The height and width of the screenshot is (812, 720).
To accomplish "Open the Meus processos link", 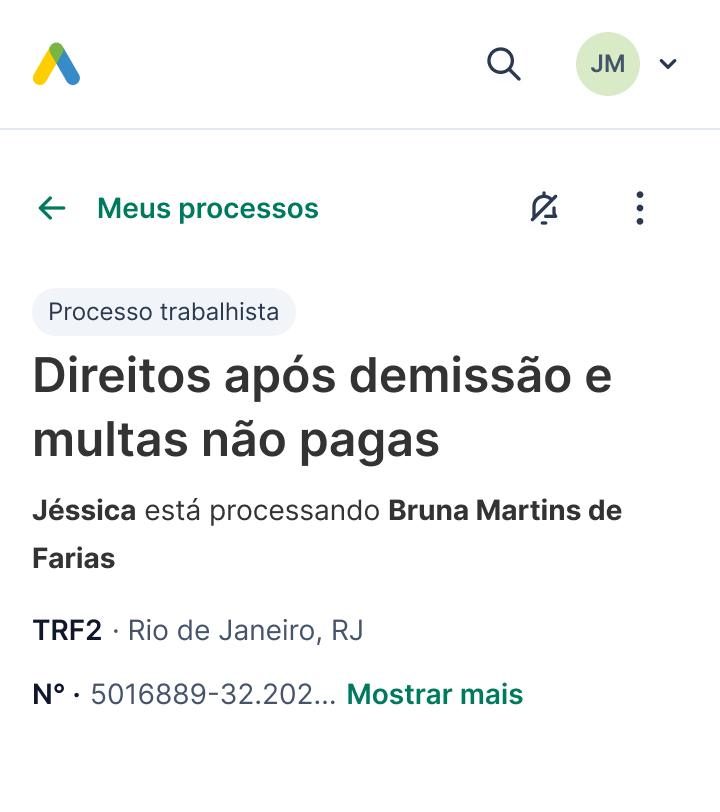I will point(207,208).
